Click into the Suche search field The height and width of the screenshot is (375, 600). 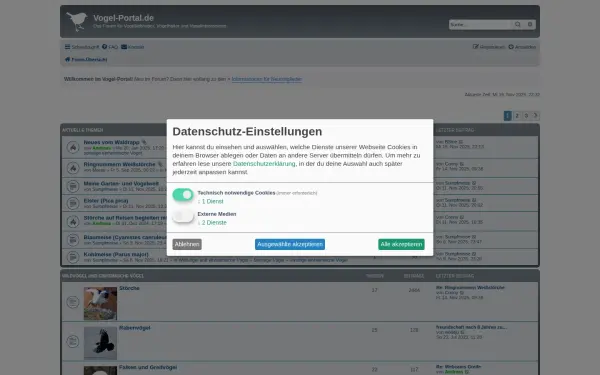(481, 24)
